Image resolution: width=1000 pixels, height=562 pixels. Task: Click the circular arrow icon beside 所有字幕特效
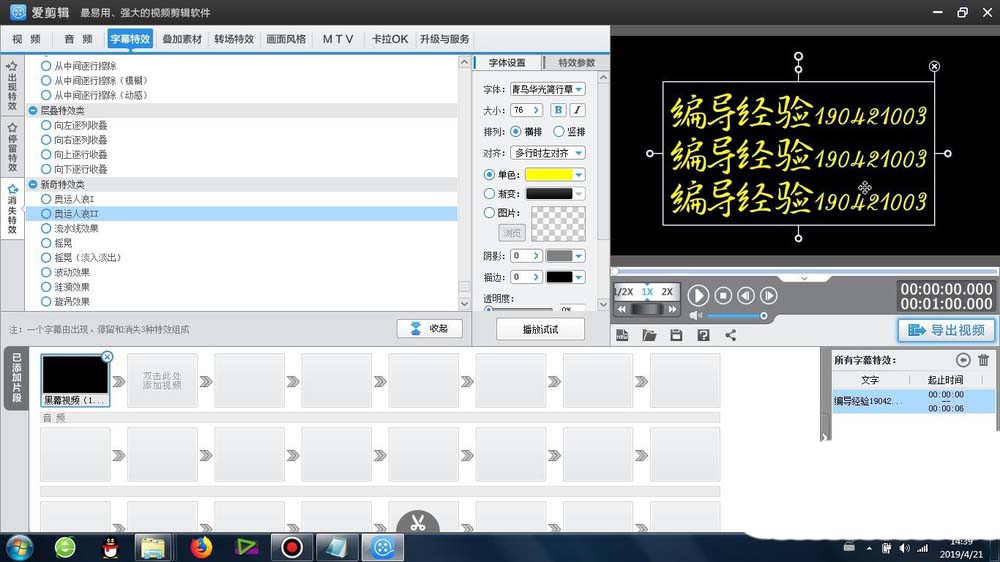(x=963, y=360)
